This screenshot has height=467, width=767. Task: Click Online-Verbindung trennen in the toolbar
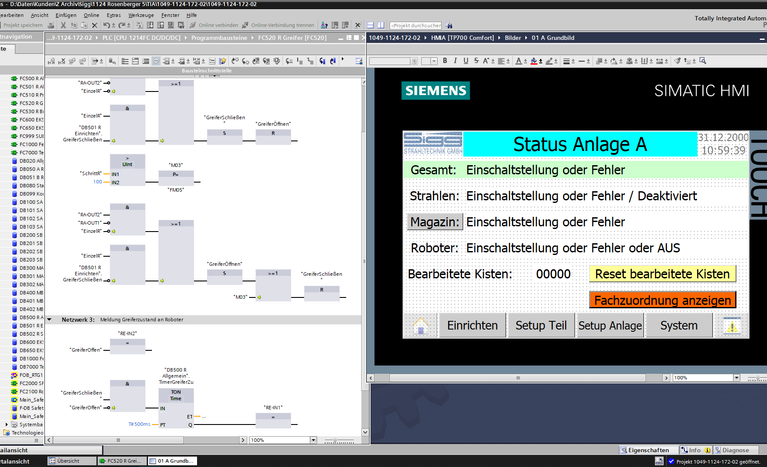tap(278, 25)
